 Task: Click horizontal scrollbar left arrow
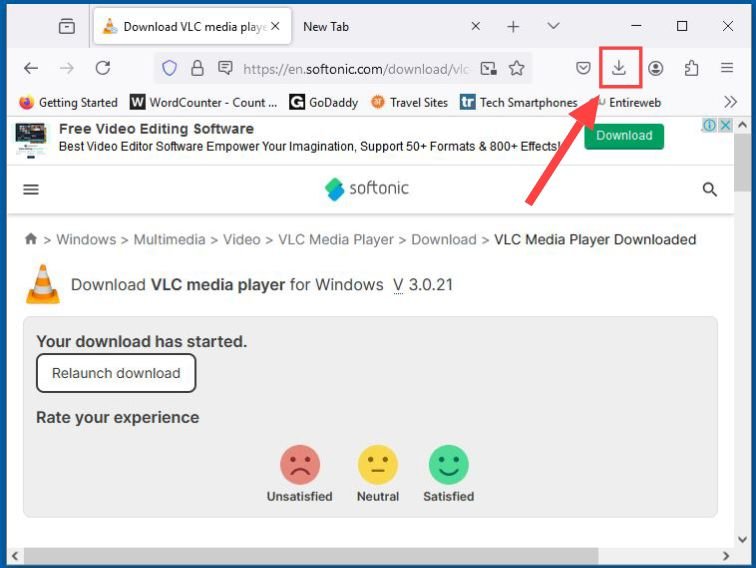click(15, 556)
